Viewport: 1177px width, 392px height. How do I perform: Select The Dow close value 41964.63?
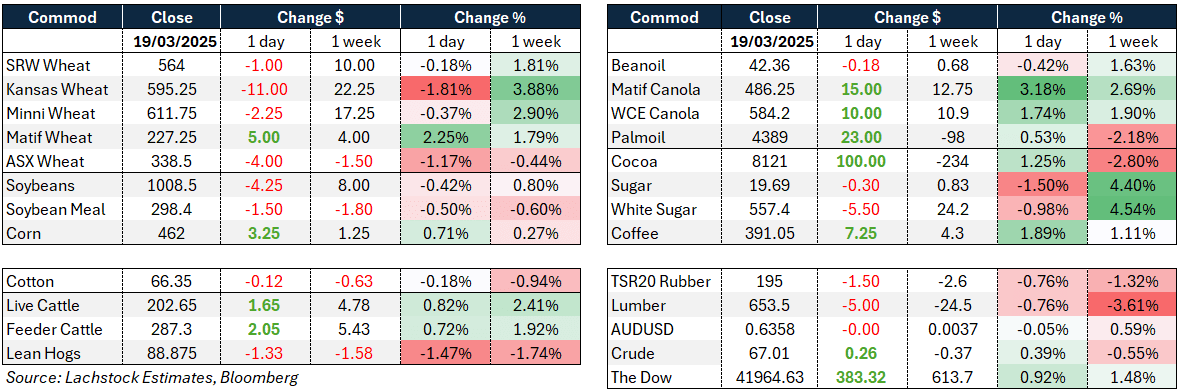(x=769, y=378)
